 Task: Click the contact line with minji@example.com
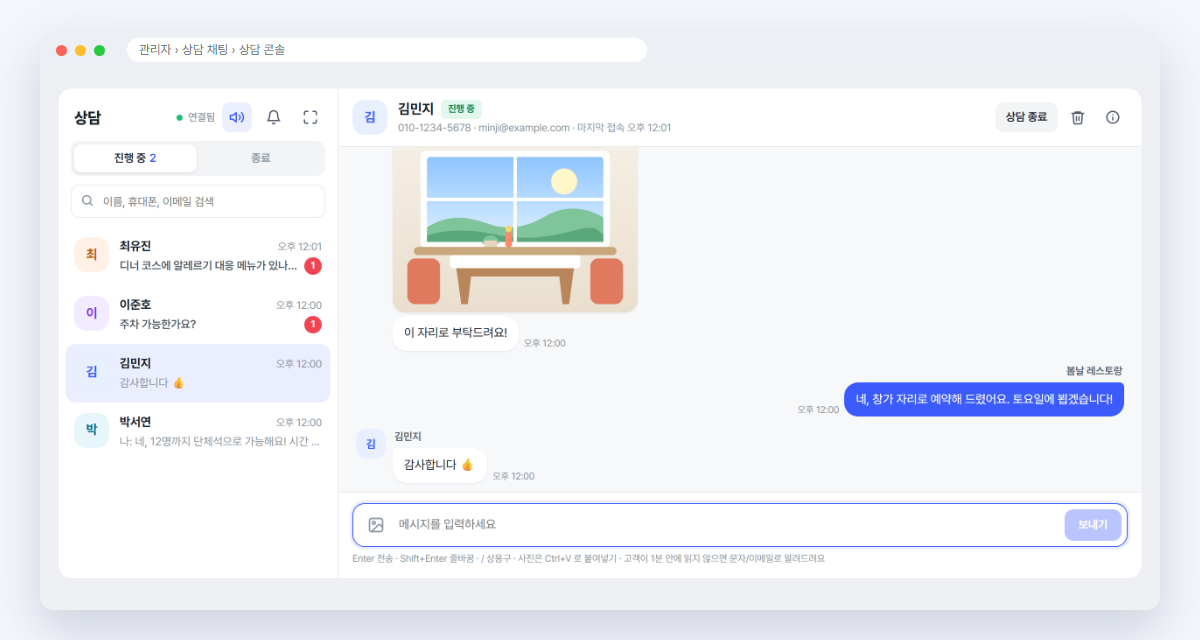pyautogui.click(x=534, y=128)
